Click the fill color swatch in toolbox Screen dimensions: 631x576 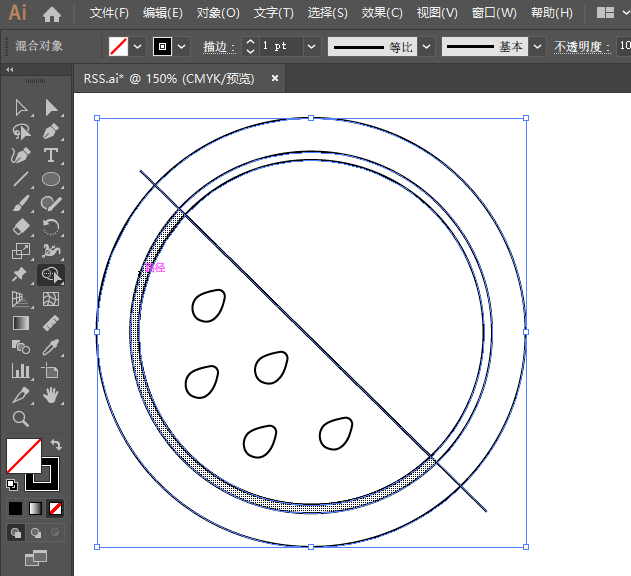click(23, 455)
